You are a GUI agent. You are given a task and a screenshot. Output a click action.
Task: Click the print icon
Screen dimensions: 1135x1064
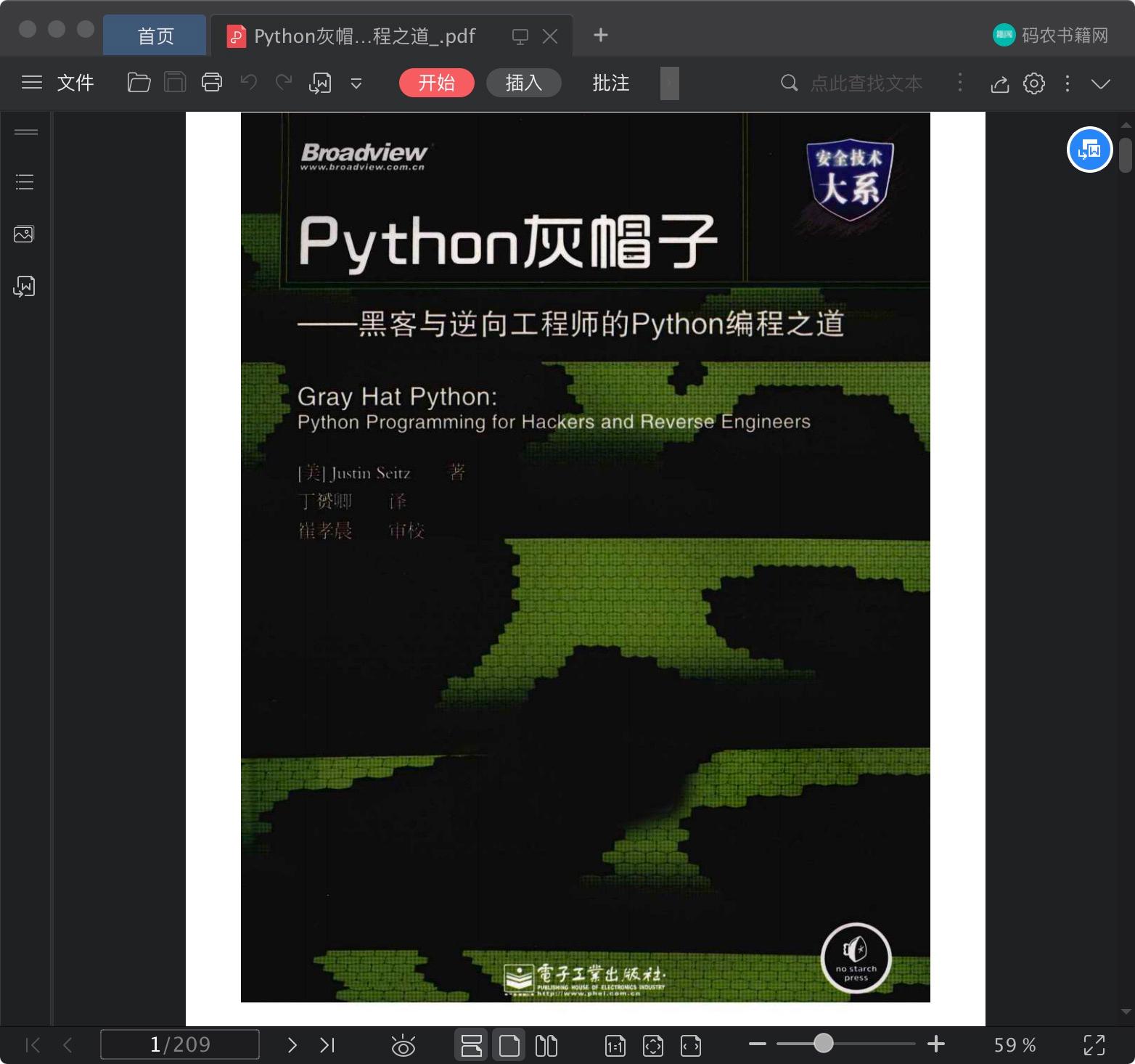[x=212, y=83]
